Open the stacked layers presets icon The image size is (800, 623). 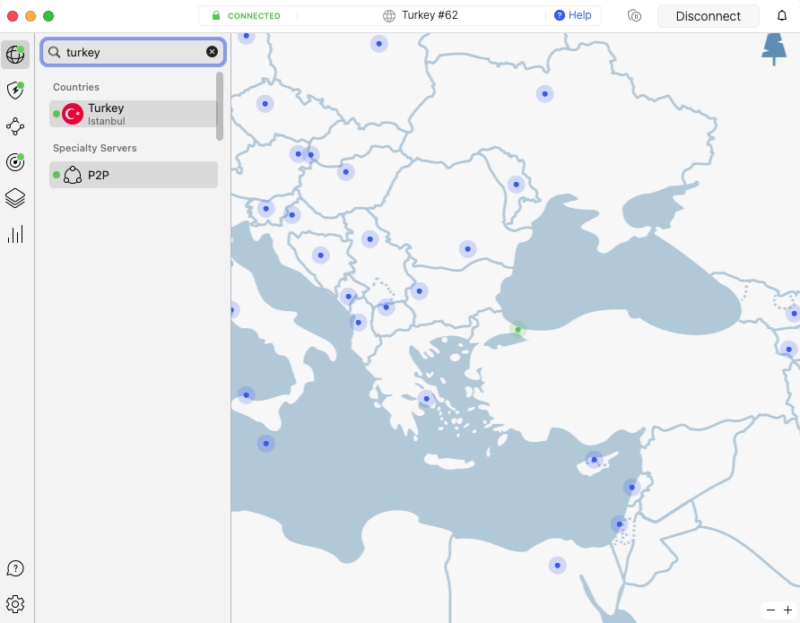click(x=15, y=198)
